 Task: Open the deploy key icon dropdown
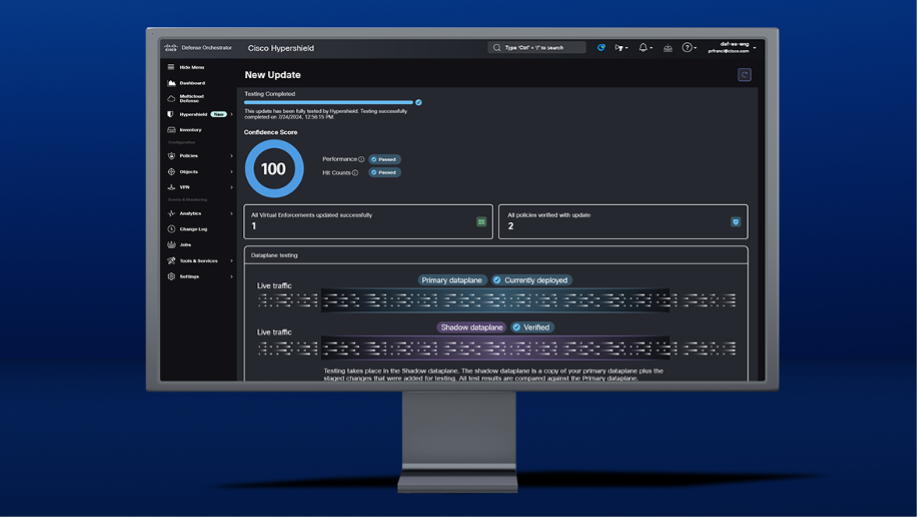[621, 48]
